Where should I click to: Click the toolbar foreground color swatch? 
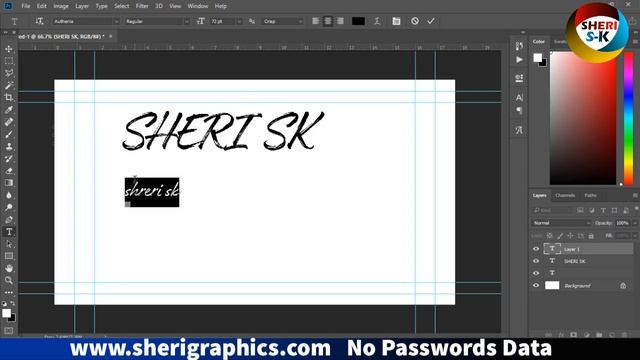[x=6, y=313]
